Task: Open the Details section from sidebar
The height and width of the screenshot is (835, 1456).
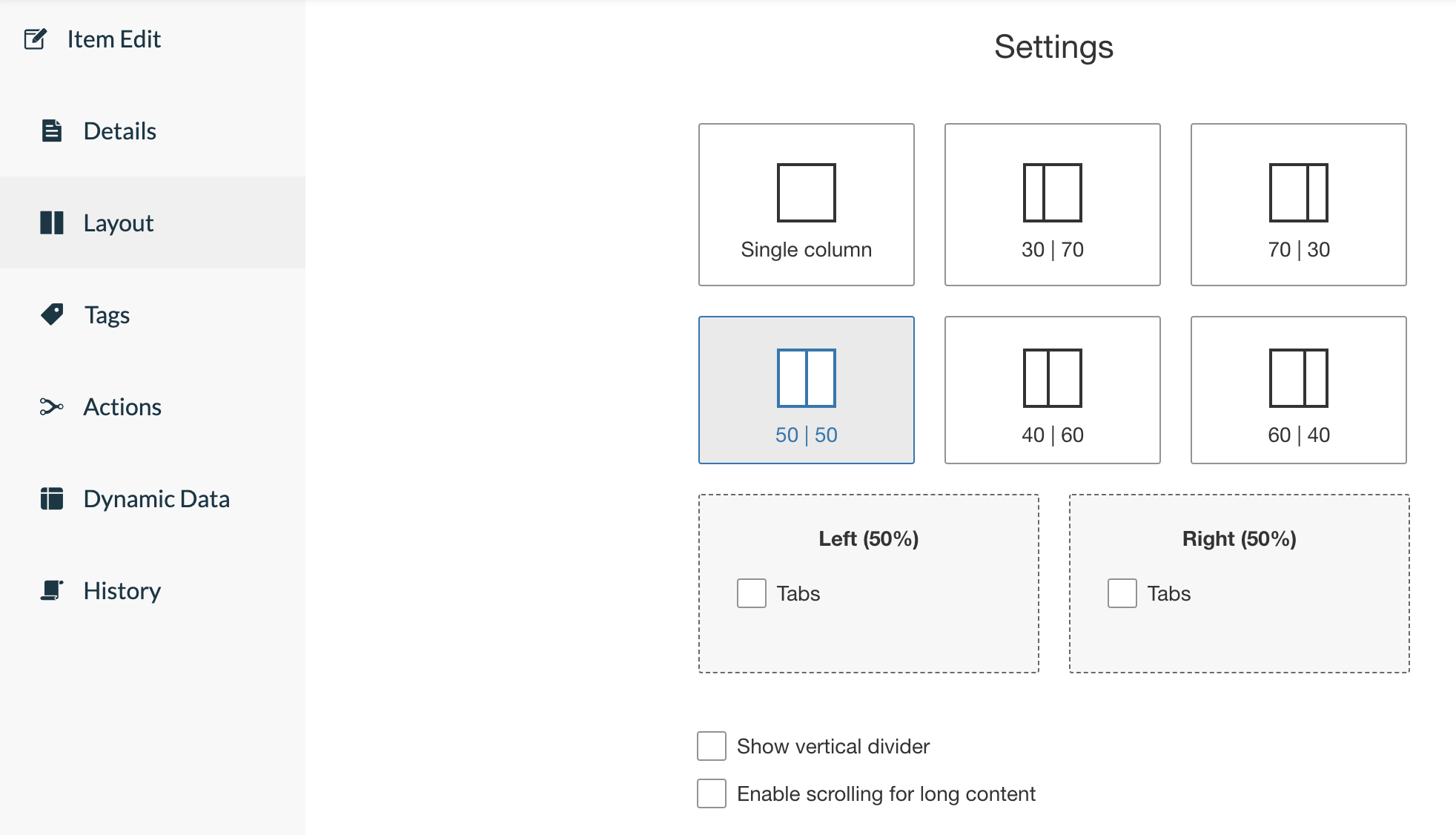Action: (120, 131)
